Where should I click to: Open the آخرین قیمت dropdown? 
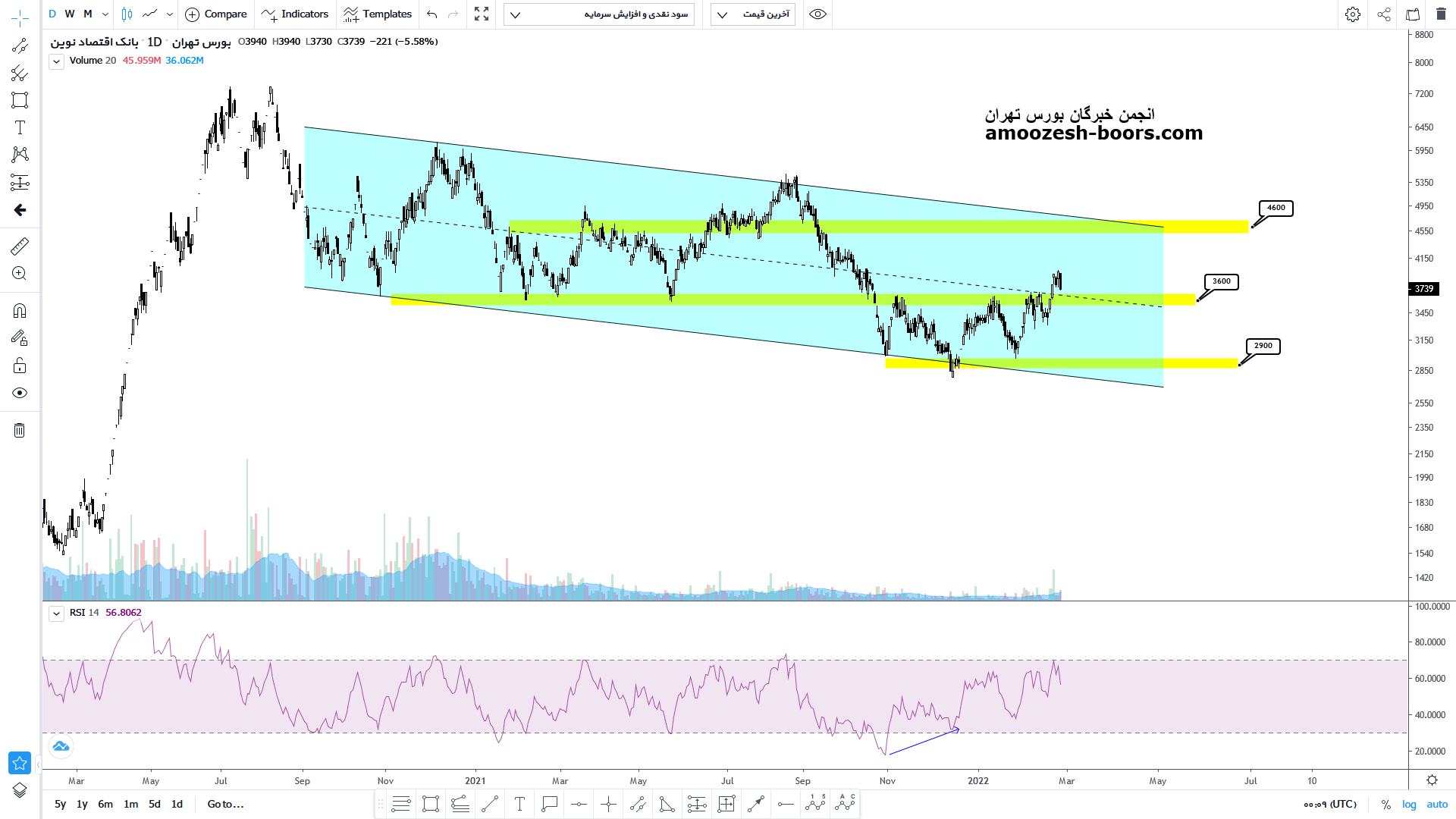click(752, 14)
